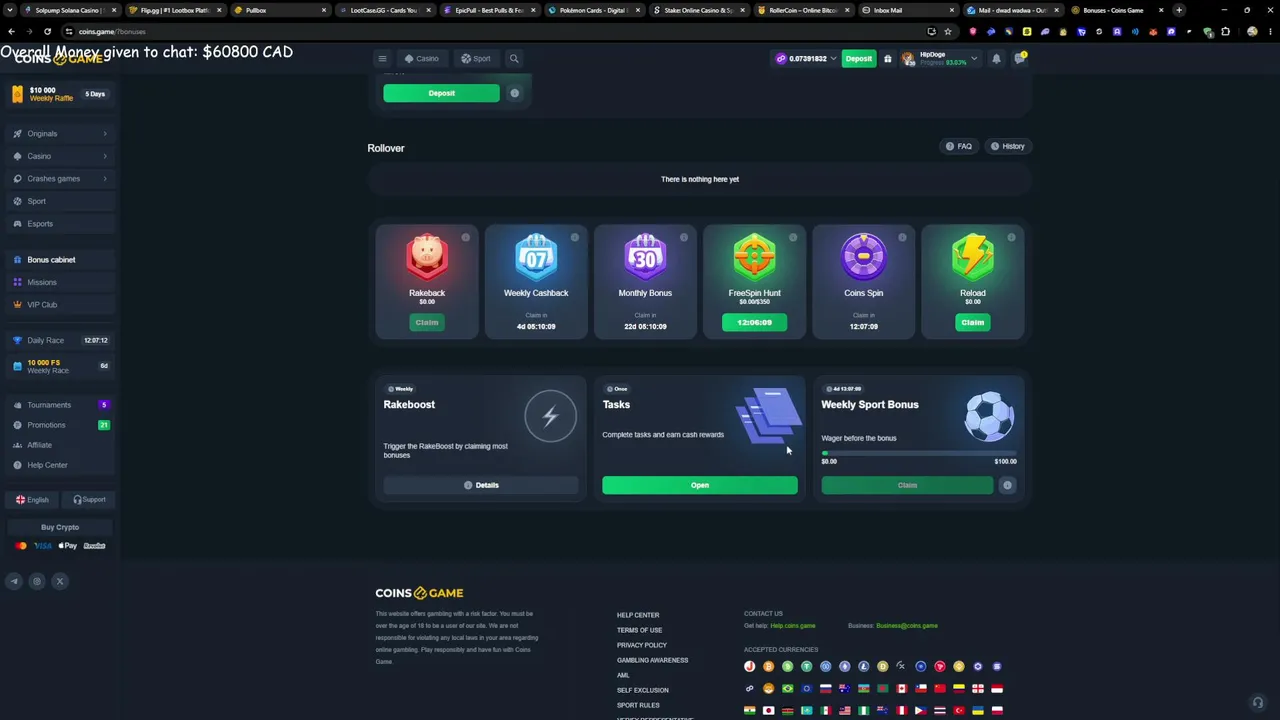Open the $10 000 Weekly Raffle banner

(60, 94)
